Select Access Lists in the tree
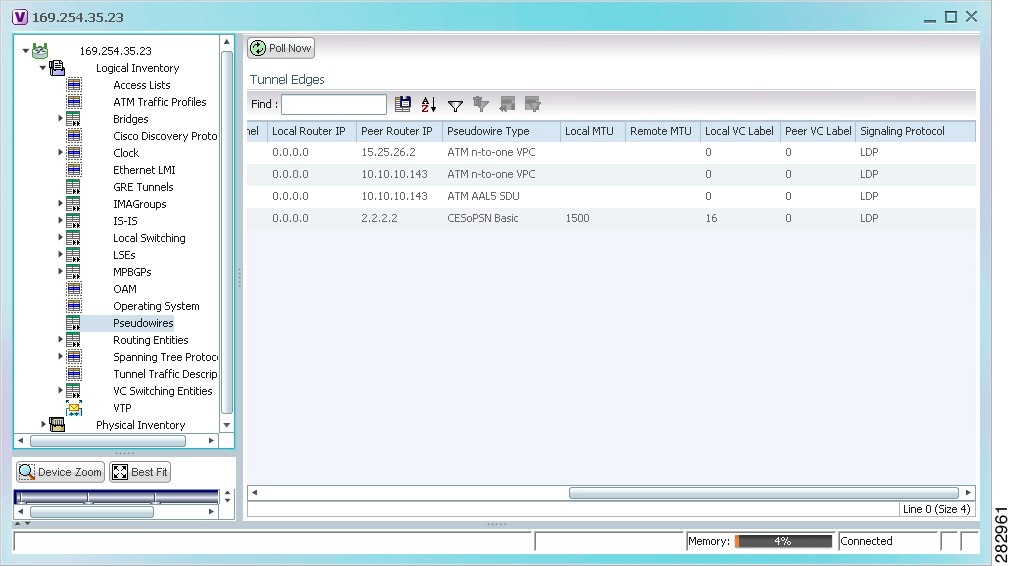The image size is (1012, 566). point(141,85)
